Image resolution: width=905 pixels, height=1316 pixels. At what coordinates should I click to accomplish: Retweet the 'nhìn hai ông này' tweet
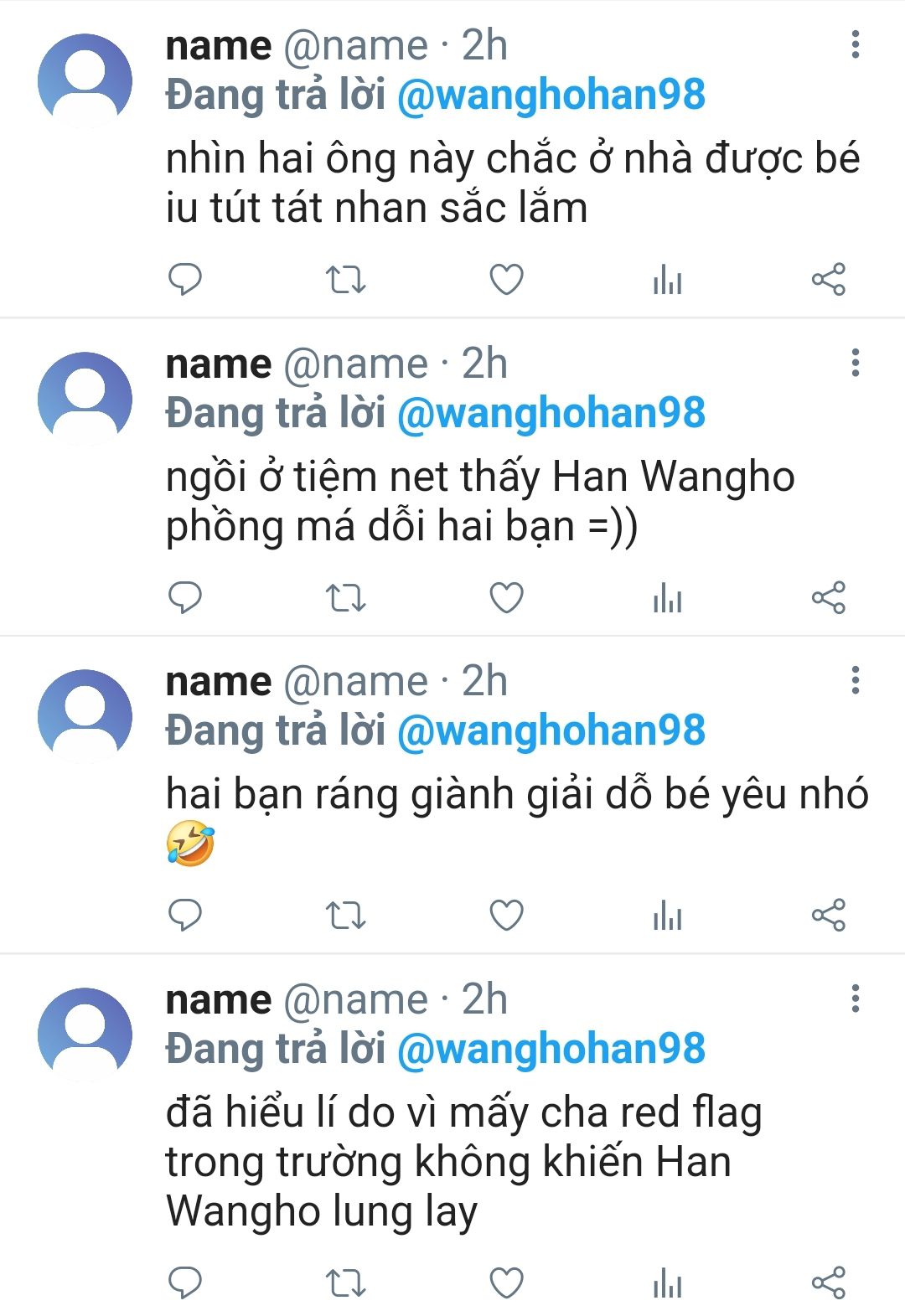pos(345,279)
